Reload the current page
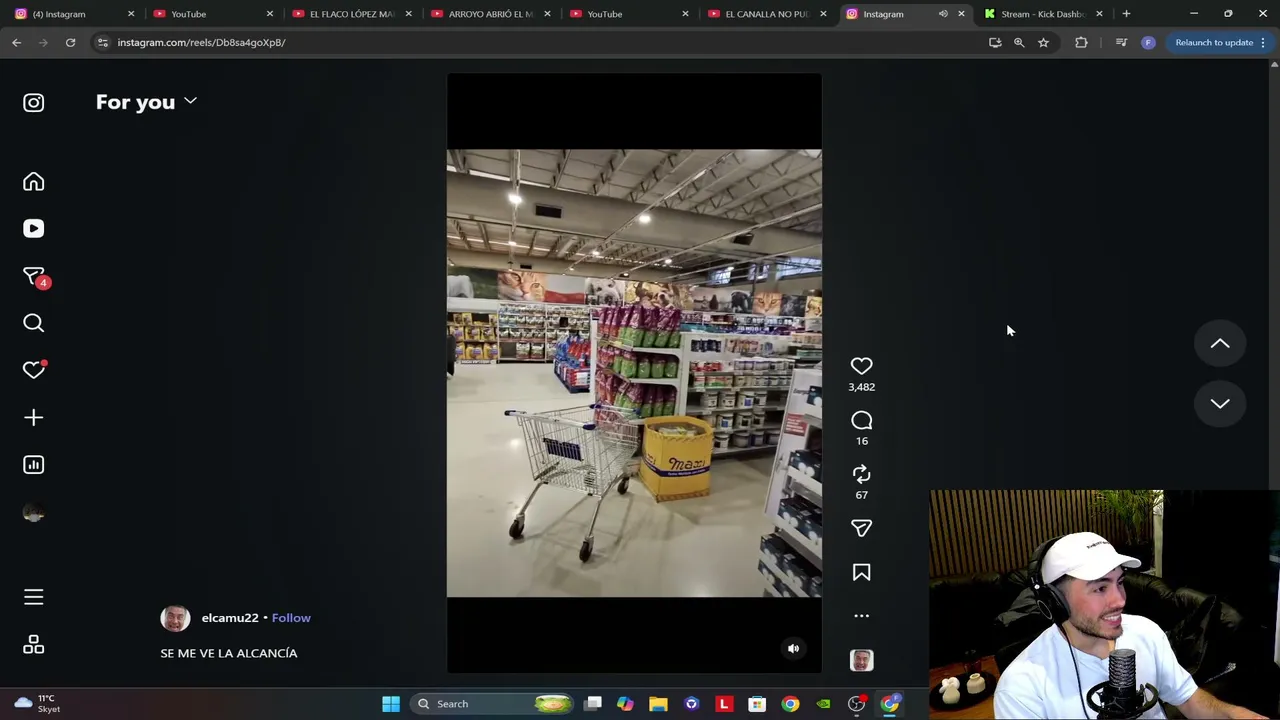This screenshot has width=1280, height=720. pos(70,42)
